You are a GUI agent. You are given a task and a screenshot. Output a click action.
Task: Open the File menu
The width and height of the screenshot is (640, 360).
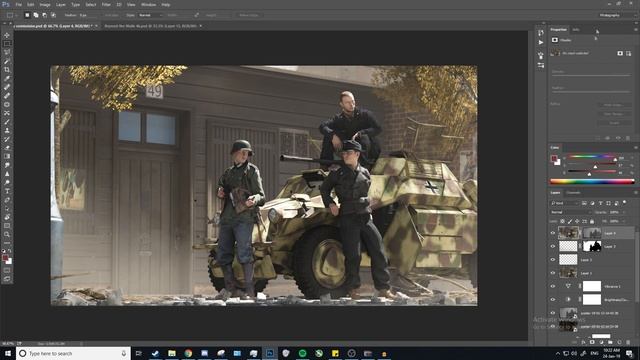pos(19,4)
